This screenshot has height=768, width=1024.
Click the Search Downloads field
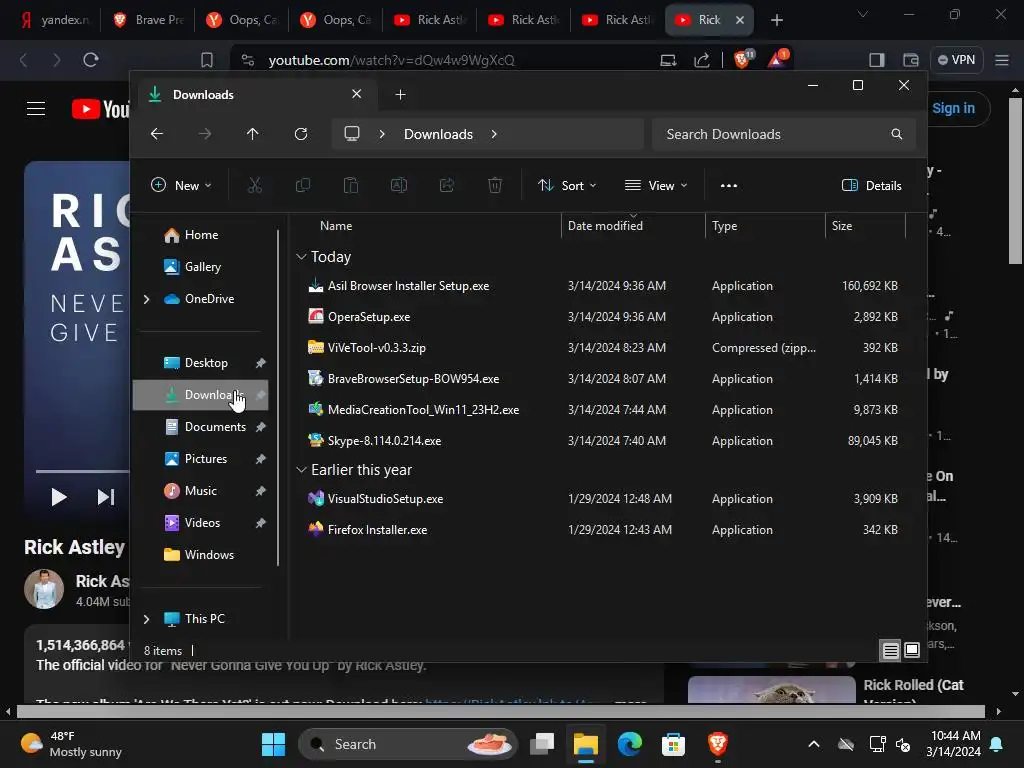[784, 134]
